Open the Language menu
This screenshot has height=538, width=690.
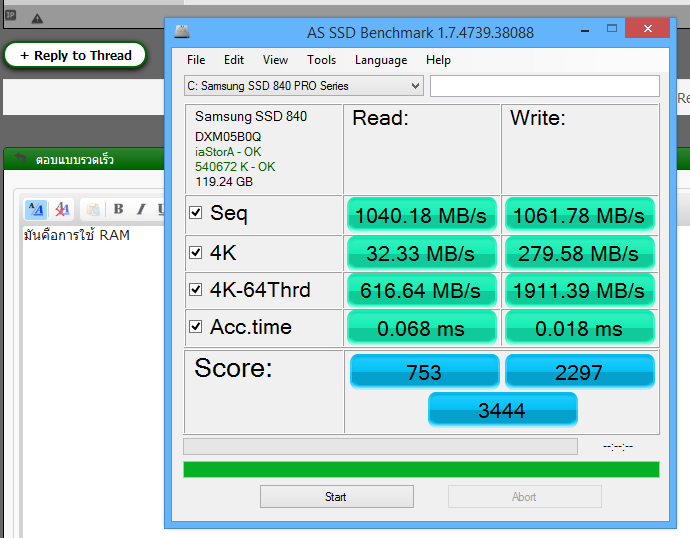pos(381,60)
